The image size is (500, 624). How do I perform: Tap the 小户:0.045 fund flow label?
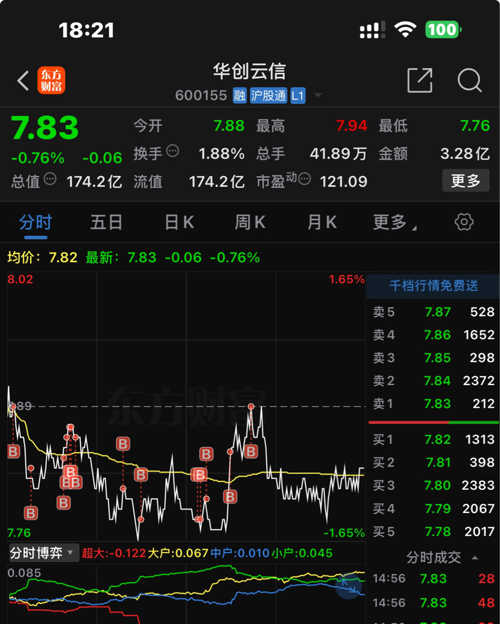[302, 553]
